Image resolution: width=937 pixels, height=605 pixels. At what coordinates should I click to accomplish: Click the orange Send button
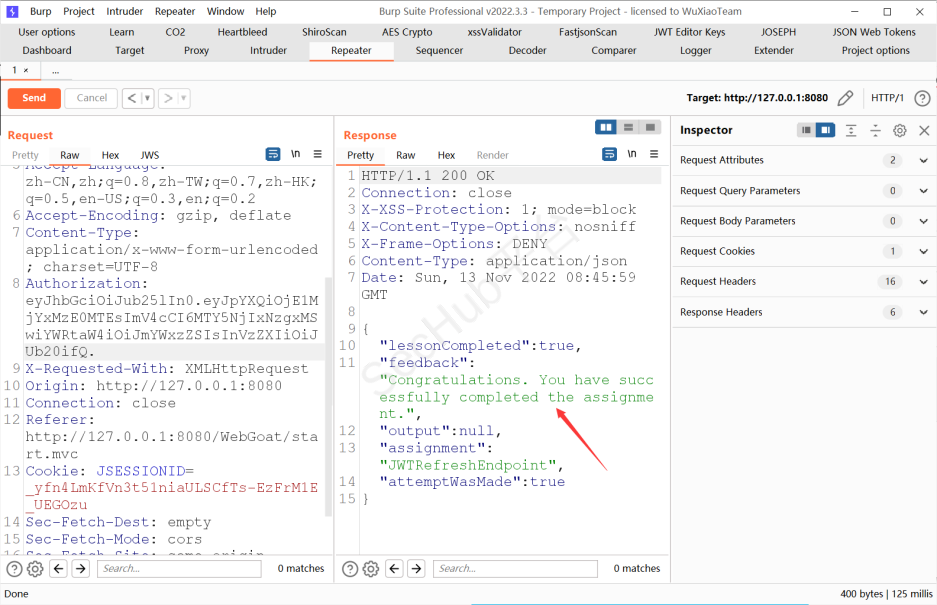(x=34, y=98)
